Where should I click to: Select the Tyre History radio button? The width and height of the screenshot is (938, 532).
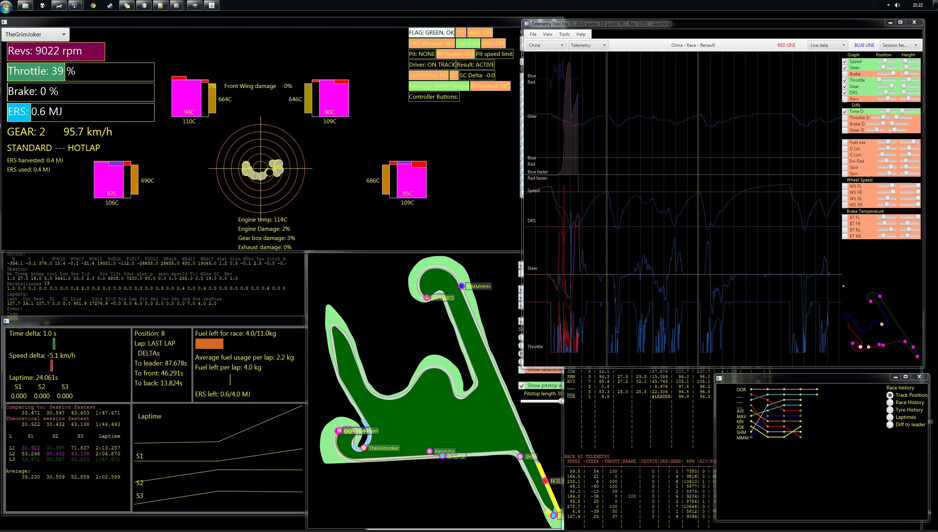click(890, 410)
